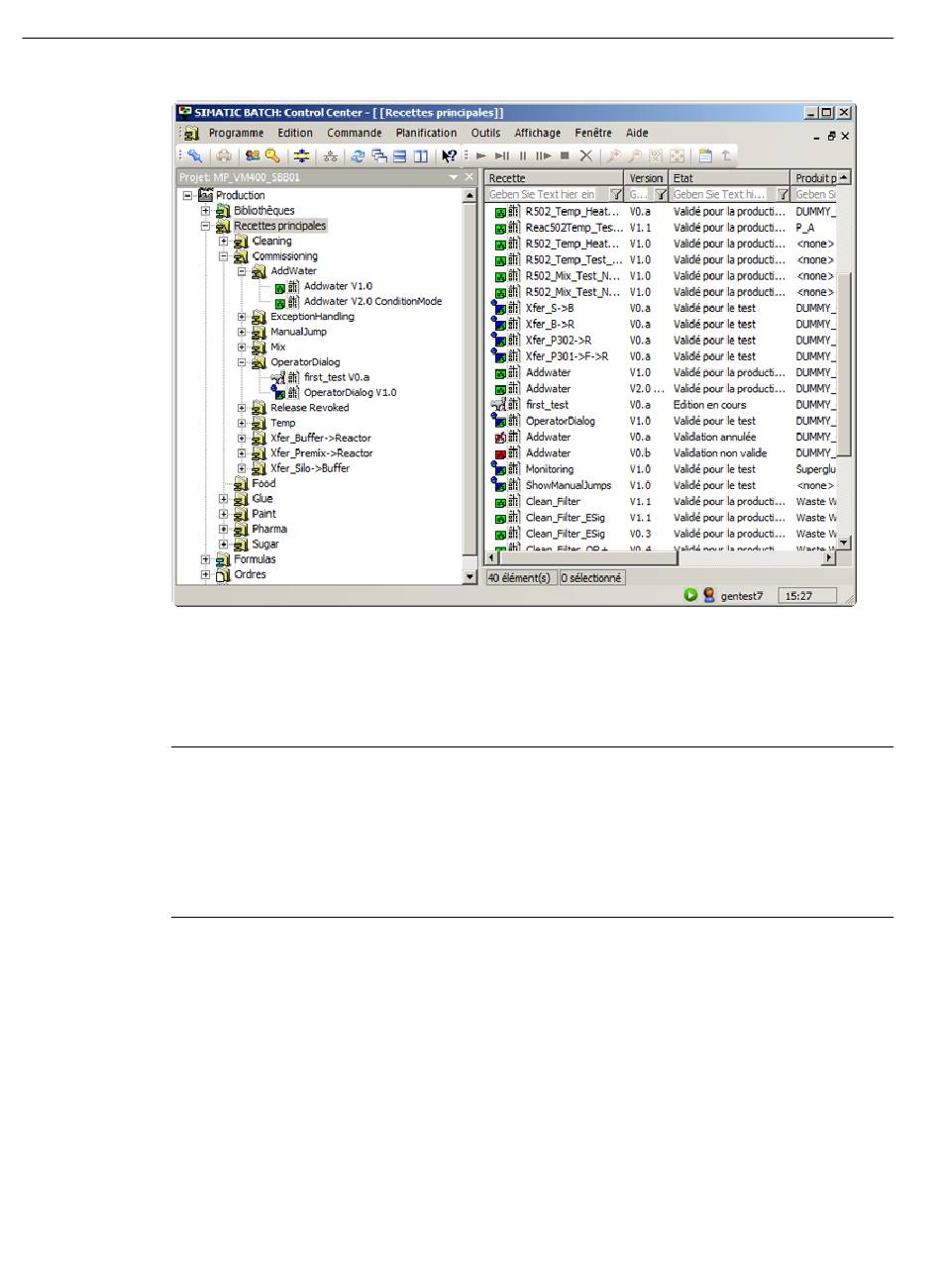Collapse the Production root node
Screen dimensions: 941x1288
click(x=187, y=195)
